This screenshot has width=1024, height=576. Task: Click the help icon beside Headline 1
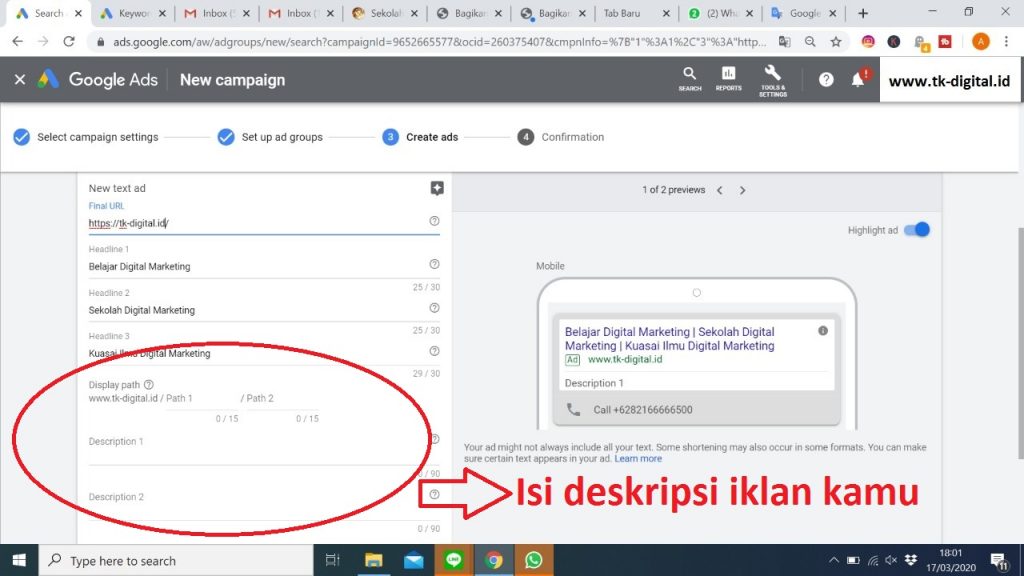point(434,264)
